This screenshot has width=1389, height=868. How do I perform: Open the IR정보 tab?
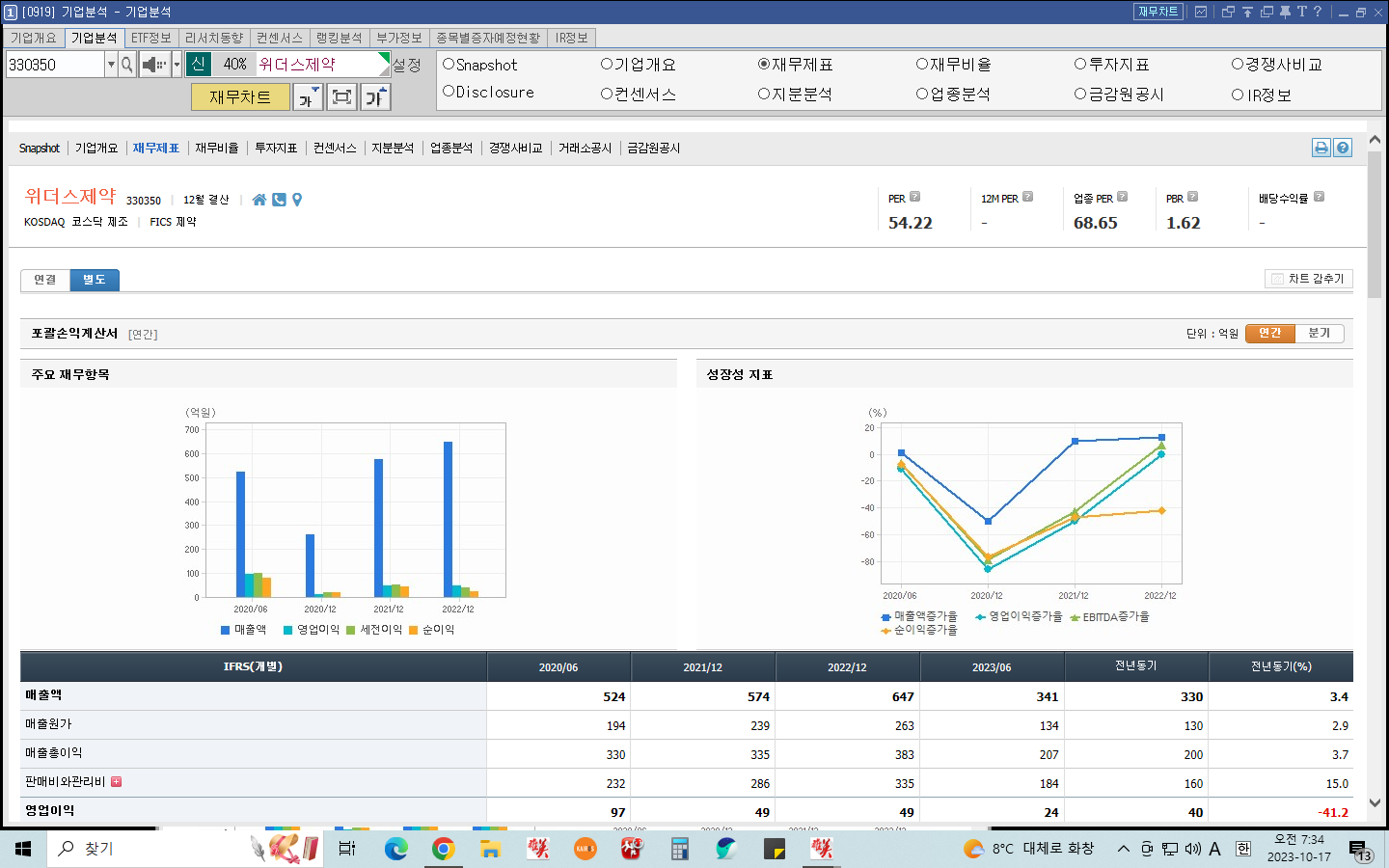(572, 38)
